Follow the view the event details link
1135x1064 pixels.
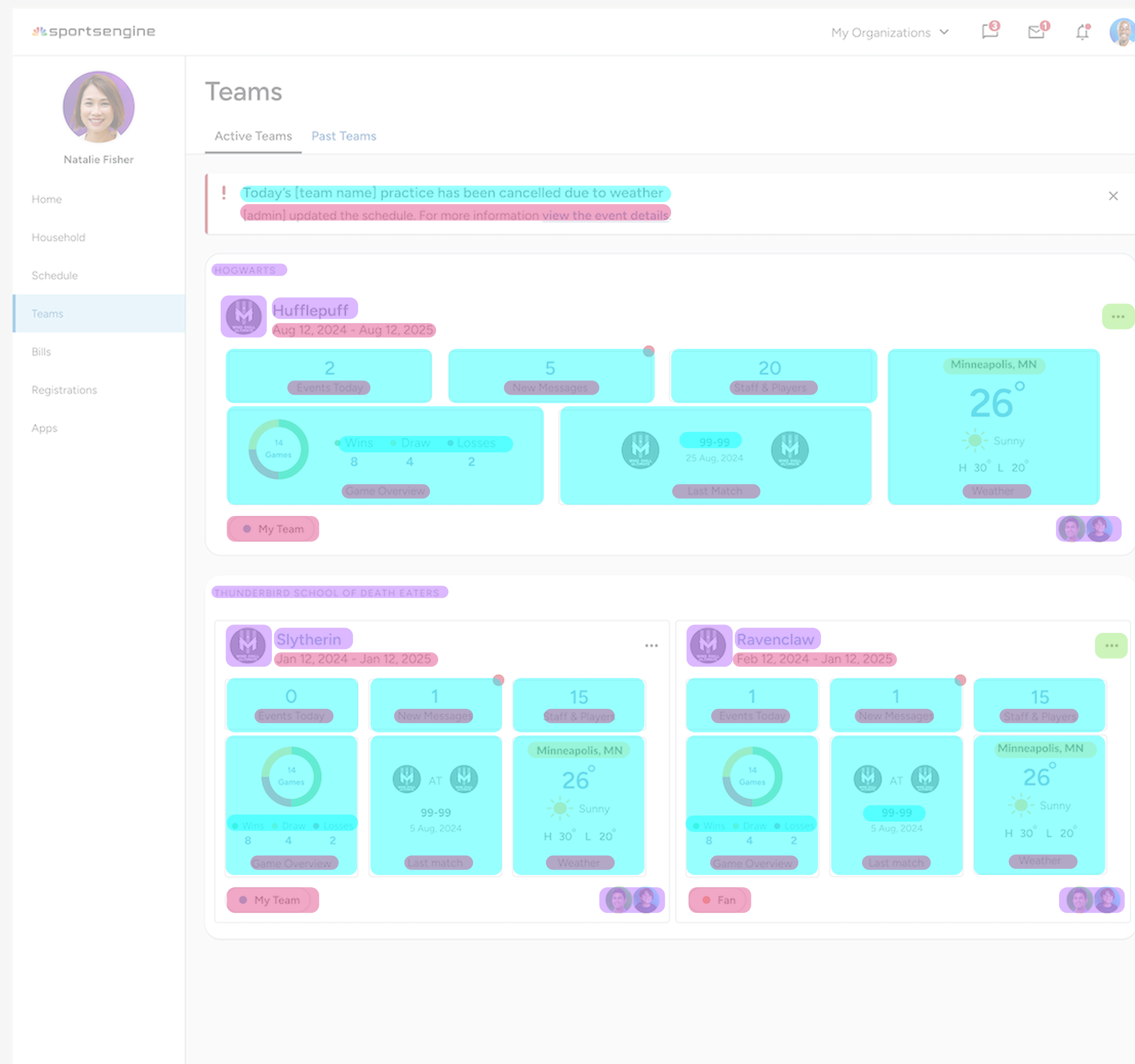click(x=605, y=215)
